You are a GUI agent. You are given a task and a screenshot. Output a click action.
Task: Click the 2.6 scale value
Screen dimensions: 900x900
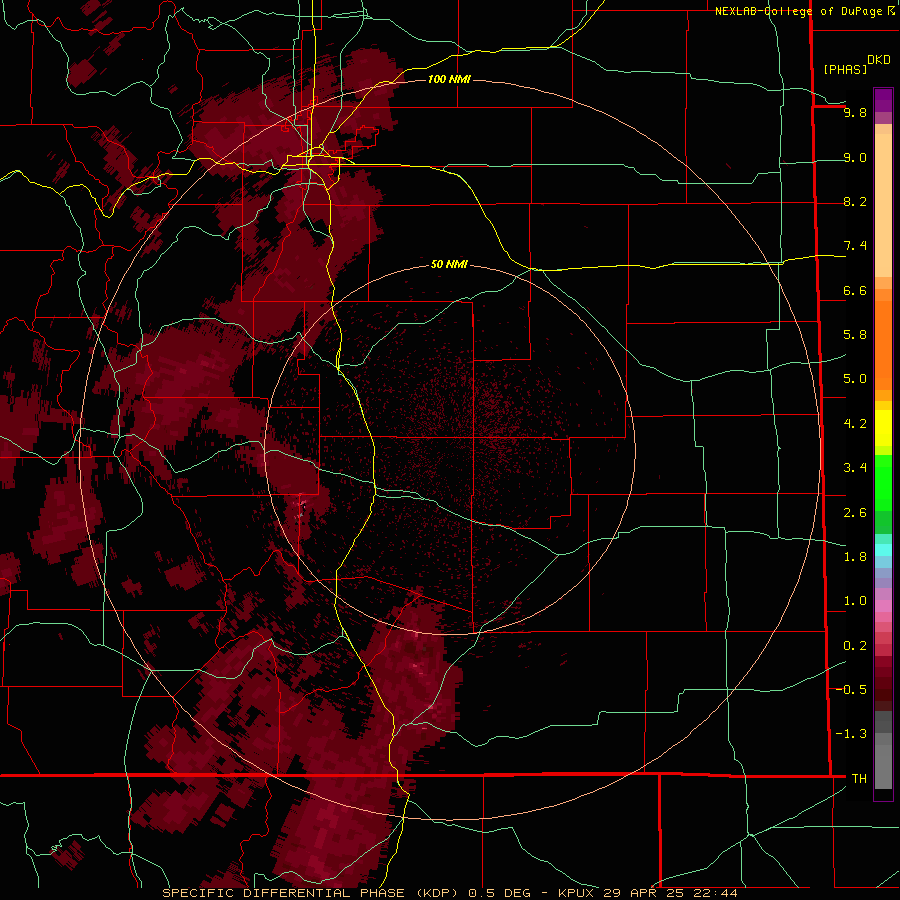855,513
